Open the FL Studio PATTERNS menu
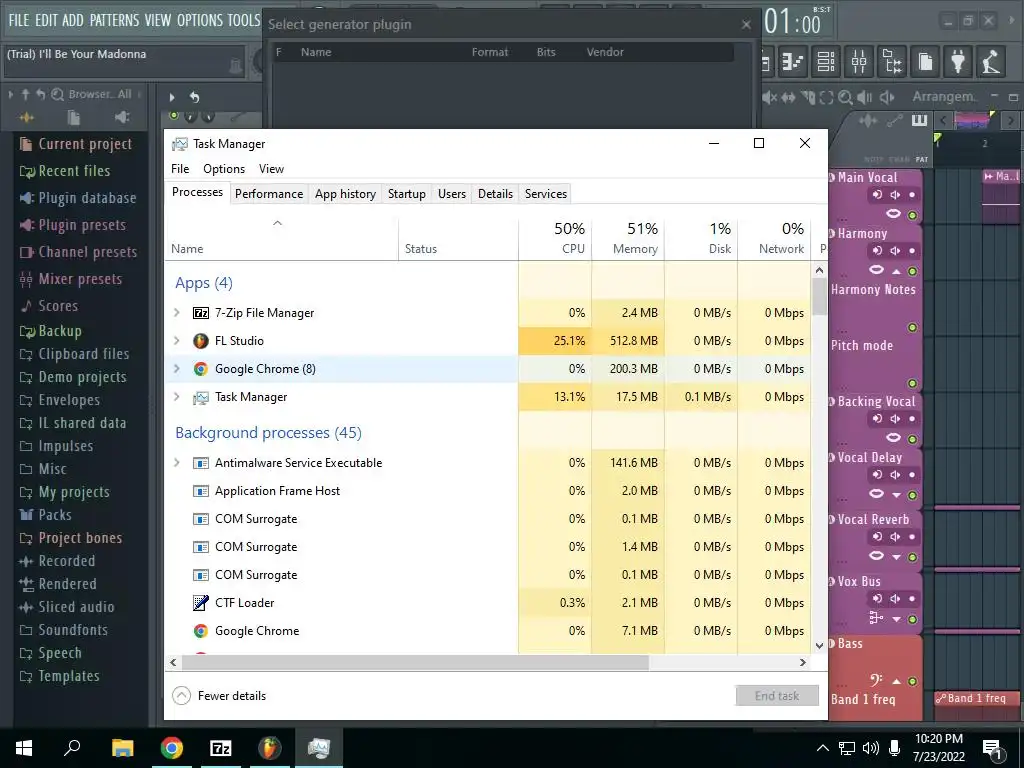This screenshot has height=768, width=1024. (x=114, y=20)
